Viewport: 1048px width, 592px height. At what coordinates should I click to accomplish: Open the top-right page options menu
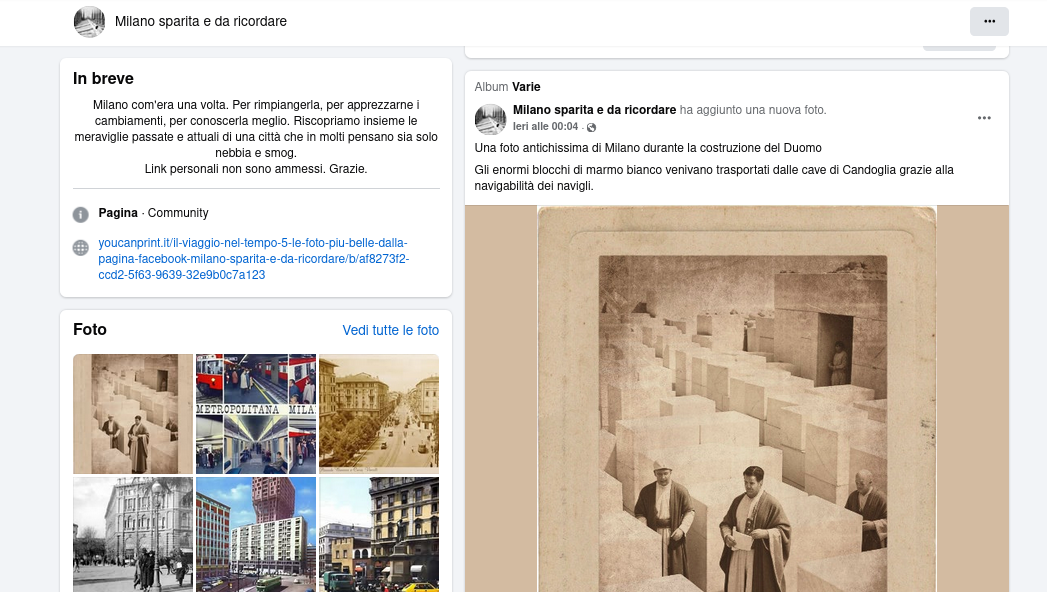989,21
